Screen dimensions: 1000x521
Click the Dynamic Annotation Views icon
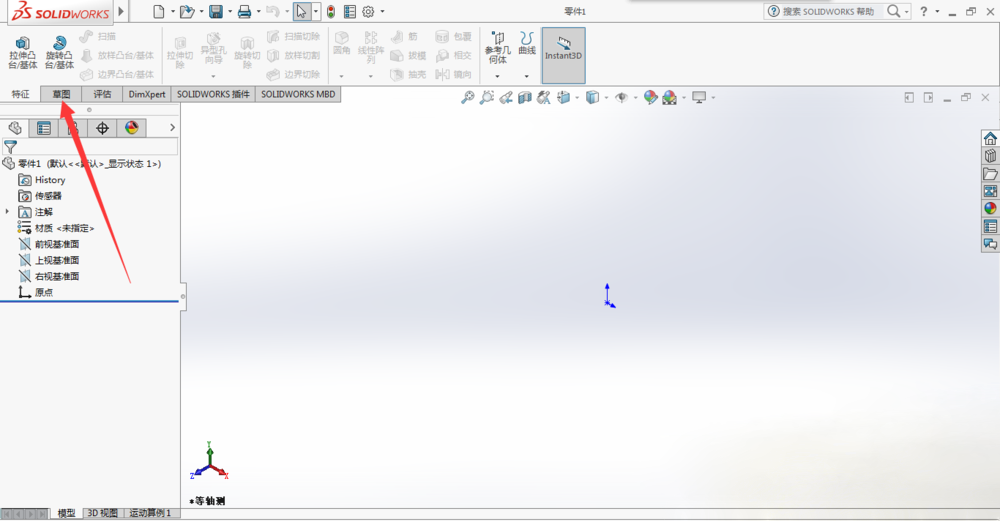pos(543,98)
